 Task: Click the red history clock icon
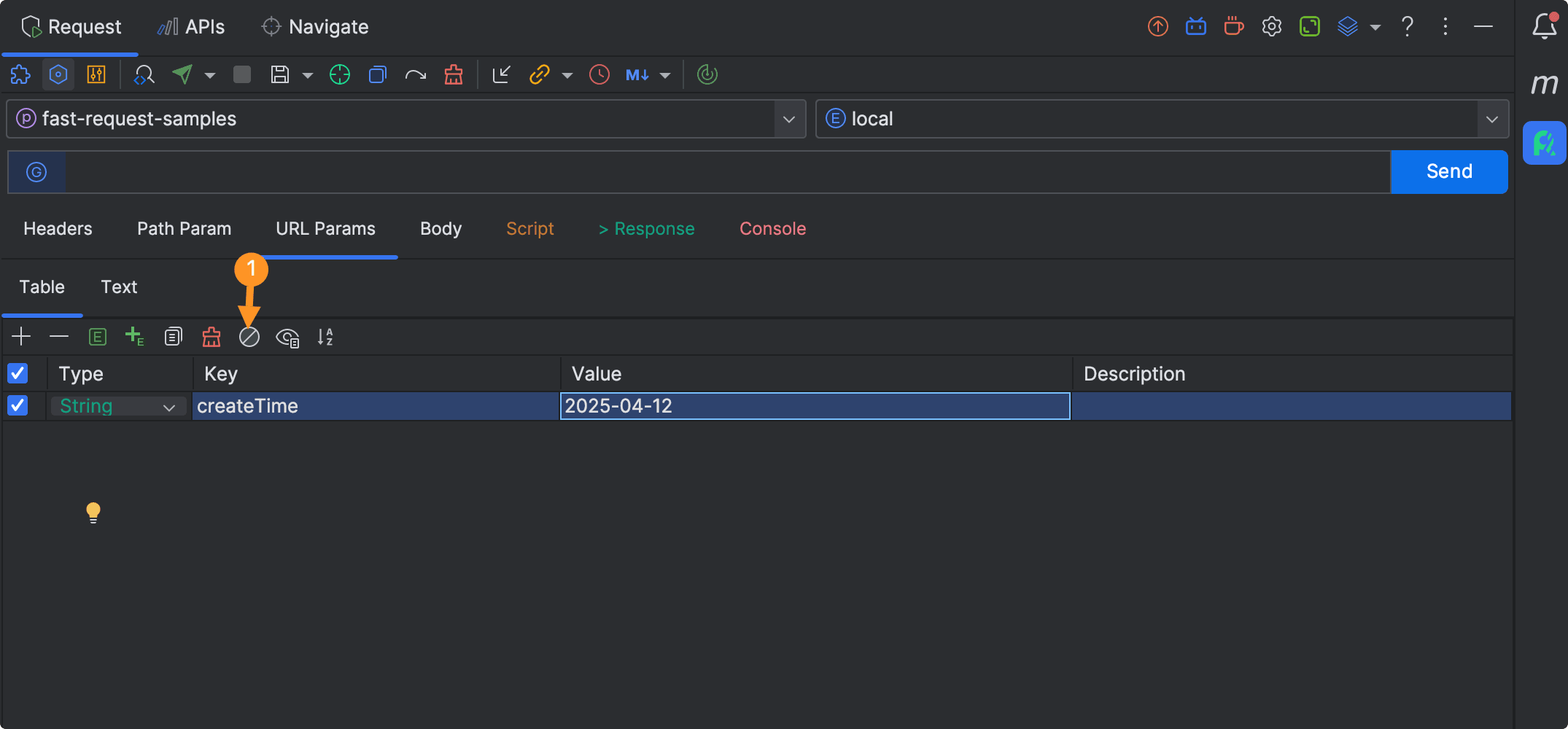599,74
